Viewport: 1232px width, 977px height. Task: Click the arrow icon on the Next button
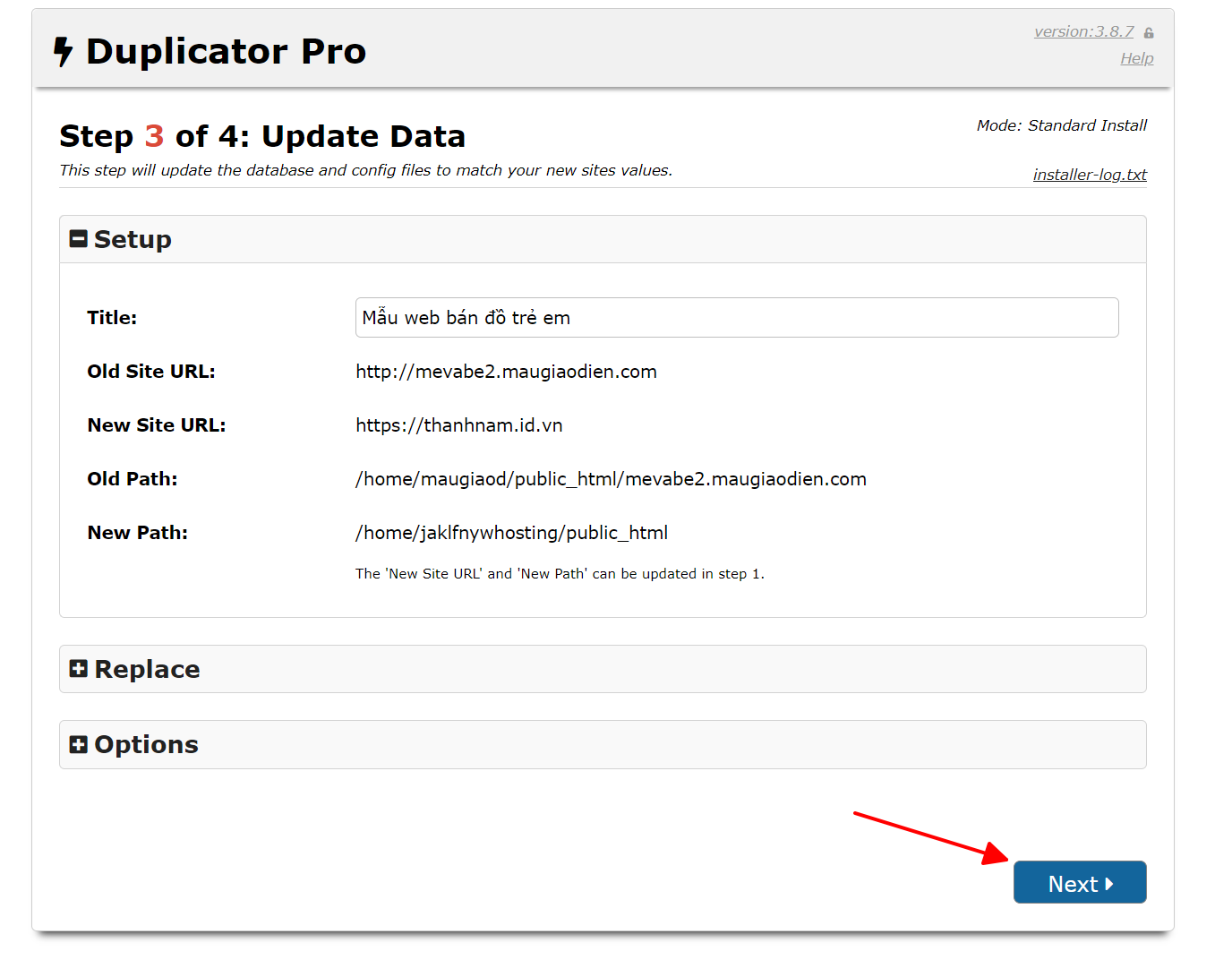[1109, 884]
